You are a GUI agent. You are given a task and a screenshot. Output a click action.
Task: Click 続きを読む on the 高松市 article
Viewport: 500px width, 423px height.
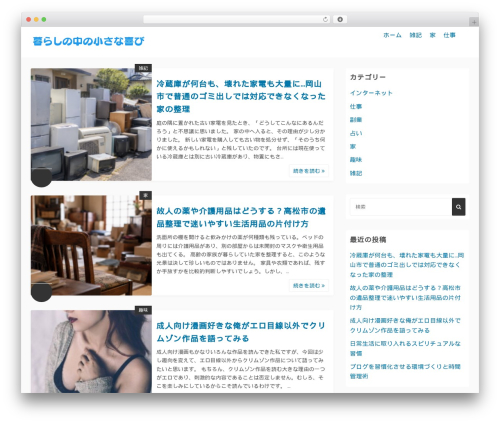(x=309, y=286)
